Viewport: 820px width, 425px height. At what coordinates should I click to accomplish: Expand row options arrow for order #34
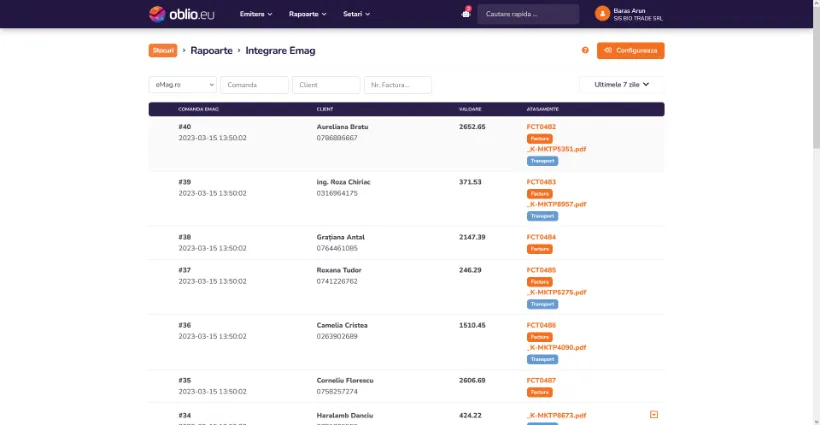[x=654, y=415]
